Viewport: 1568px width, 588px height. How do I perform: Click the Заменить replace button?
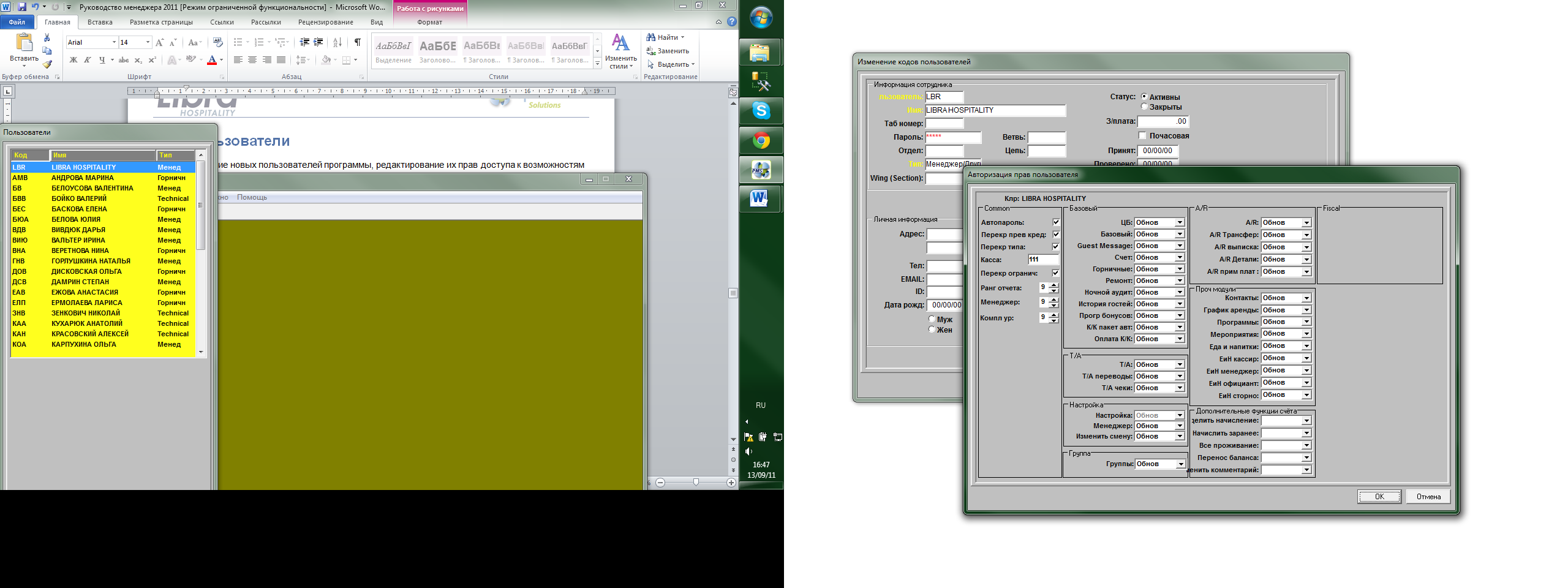click(x=668, y=51)
